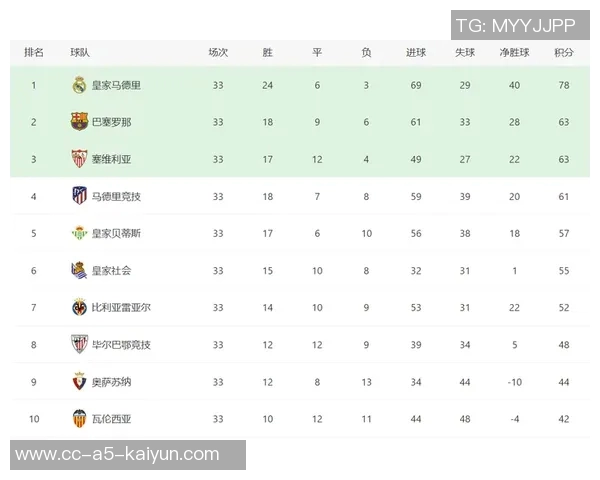Select the 塞维利亚 team name

[x=111, y=159]
